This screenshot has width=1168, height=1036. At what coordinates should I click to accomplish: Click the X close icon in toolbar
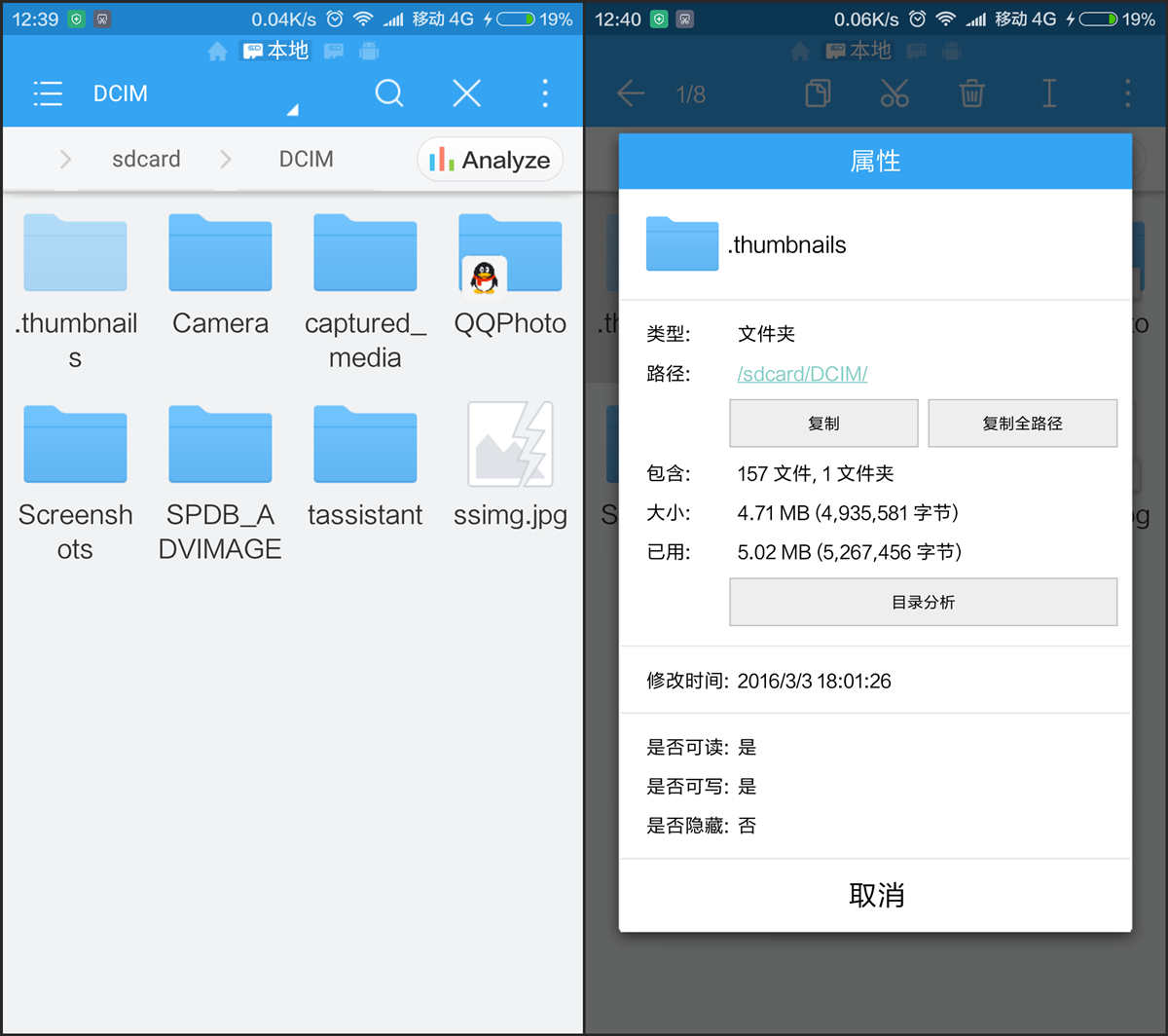tap(467, 93)
